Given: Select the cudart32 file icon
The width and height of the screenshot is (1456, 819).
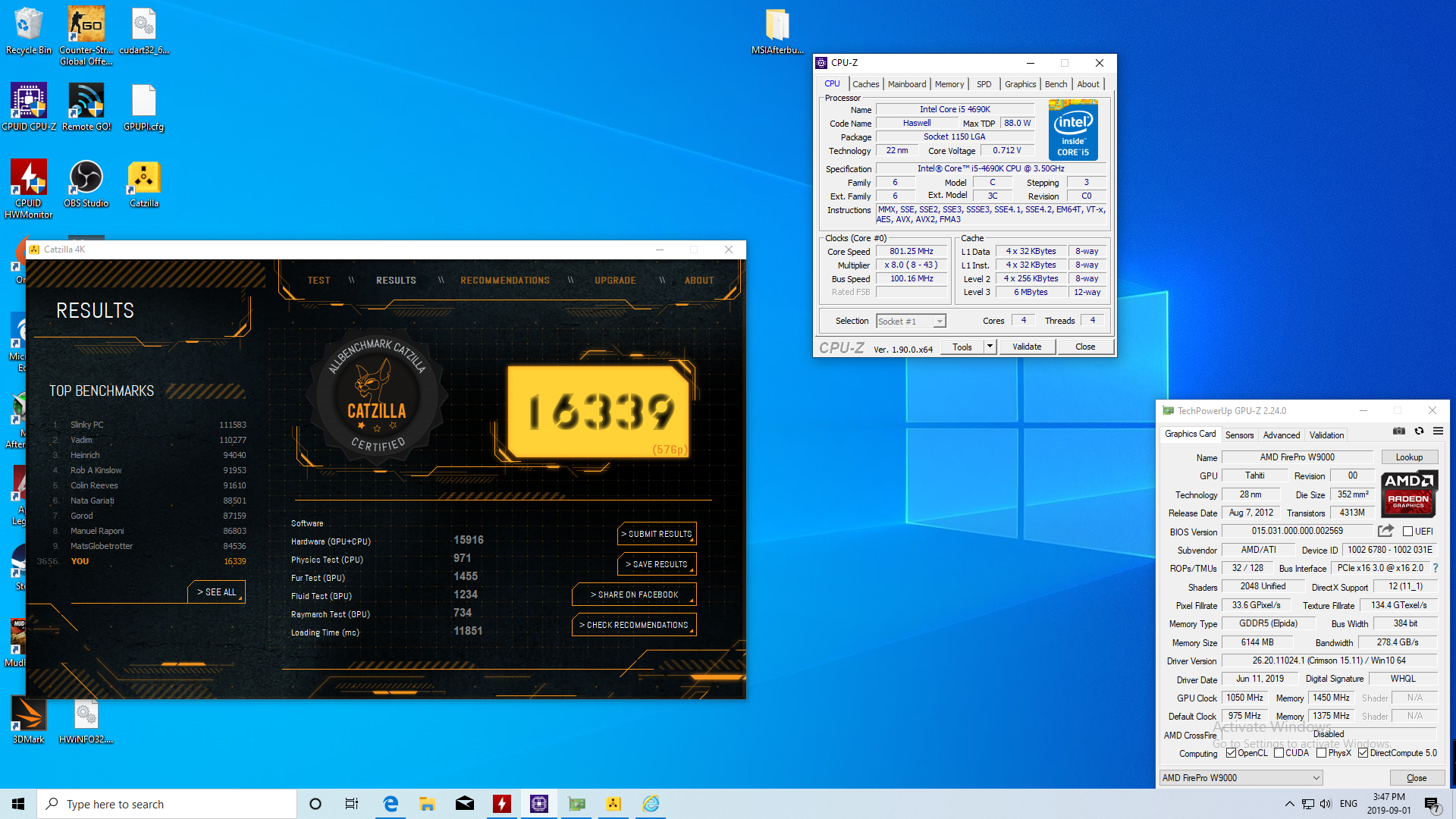Looking at the screenshot, I should (x=143, y=30).
